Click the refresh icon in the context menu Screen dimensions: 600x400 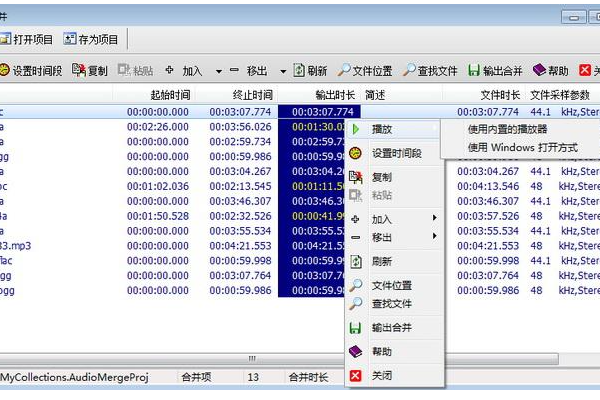(x=356, y=261)
